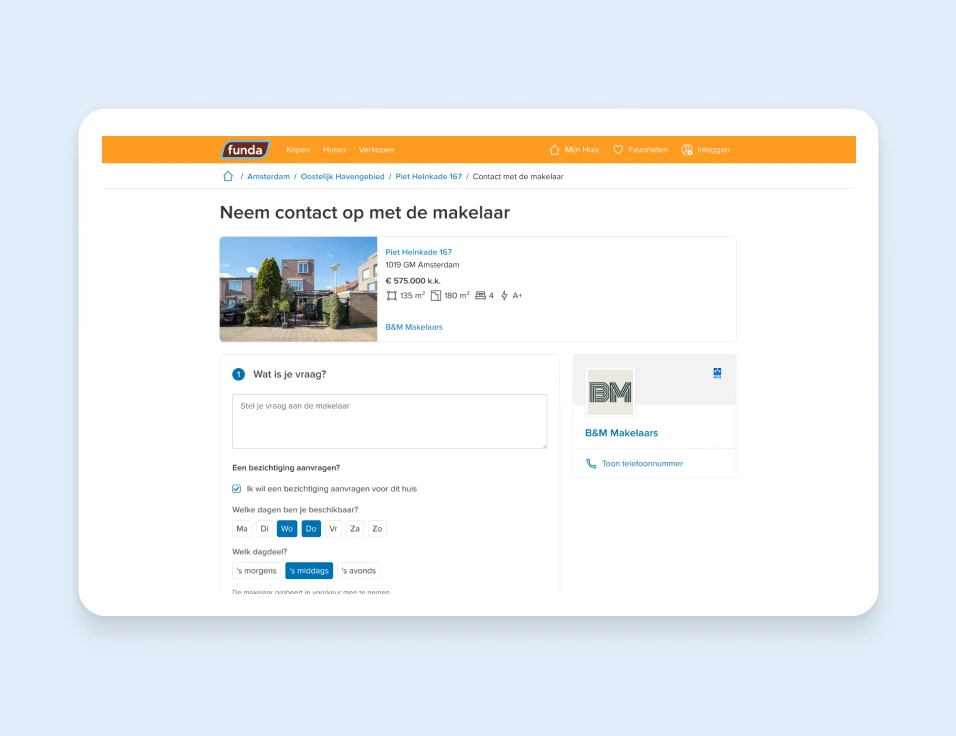Open the Favorieten text link
This screenshot has height=736, width=956.
[647, 150]
